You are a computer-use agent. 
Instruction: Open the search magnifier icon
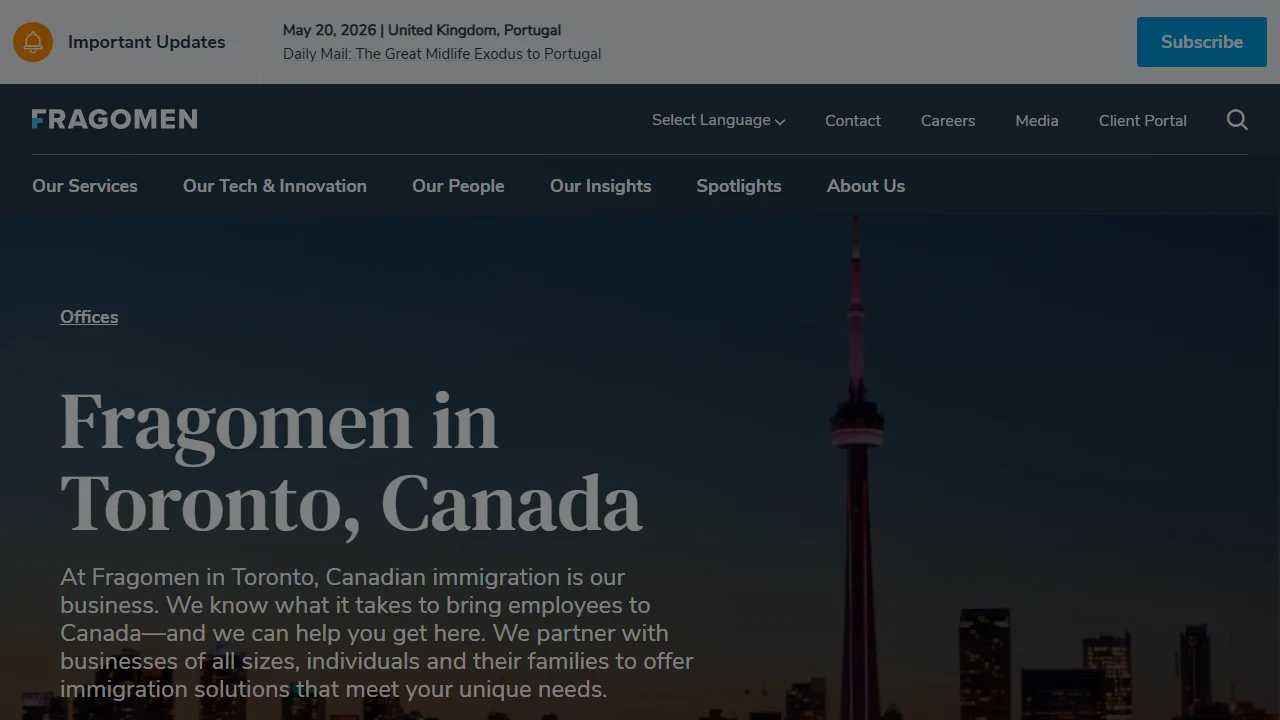1237,120
